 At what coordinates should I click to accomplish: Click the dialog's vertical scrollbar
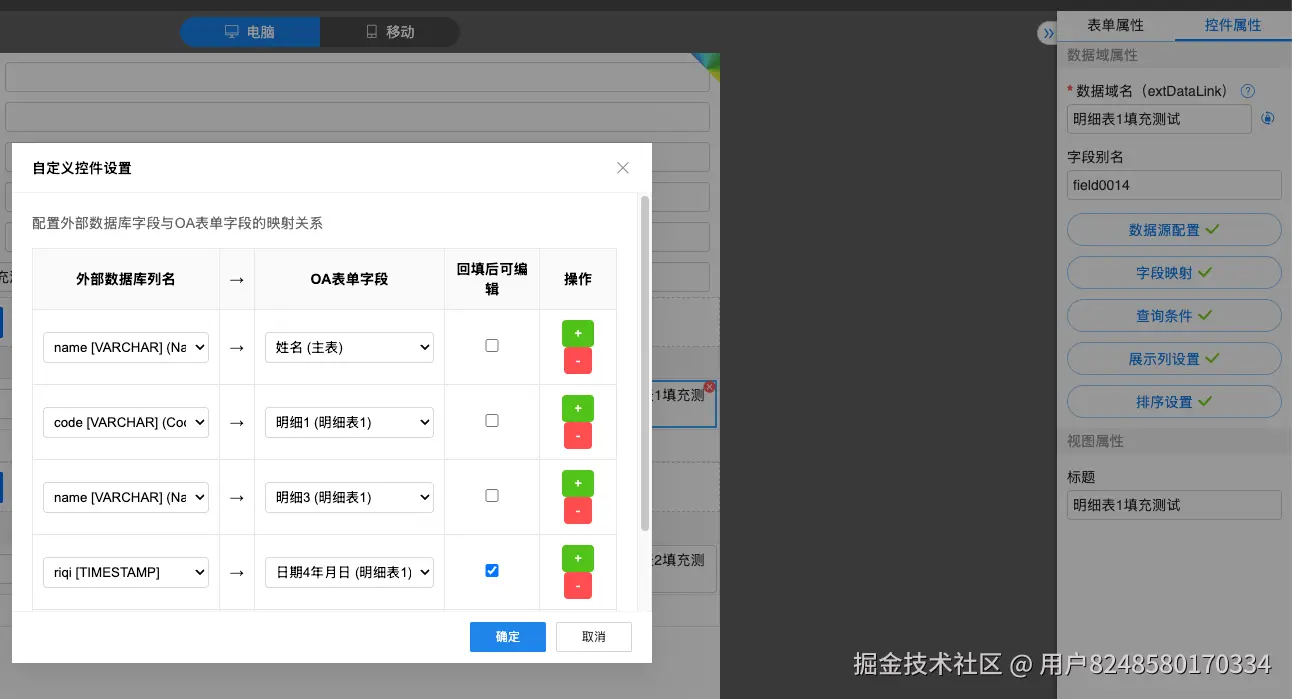click(x=645, y=363)
